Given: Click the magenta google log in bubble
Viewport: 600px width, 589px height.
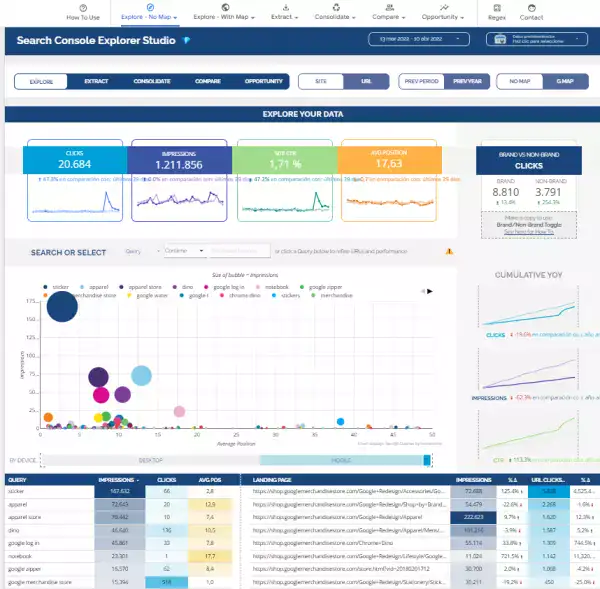Looking at the screenshot, I should (x=101, y=395).
